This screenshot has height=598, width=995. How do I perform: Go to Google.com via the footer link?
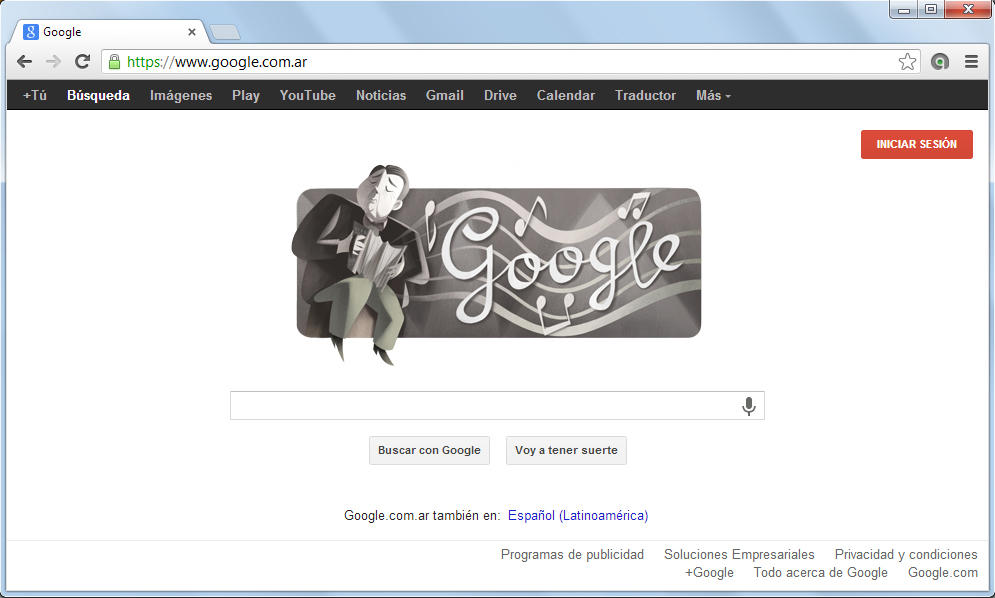coord(943,573)
